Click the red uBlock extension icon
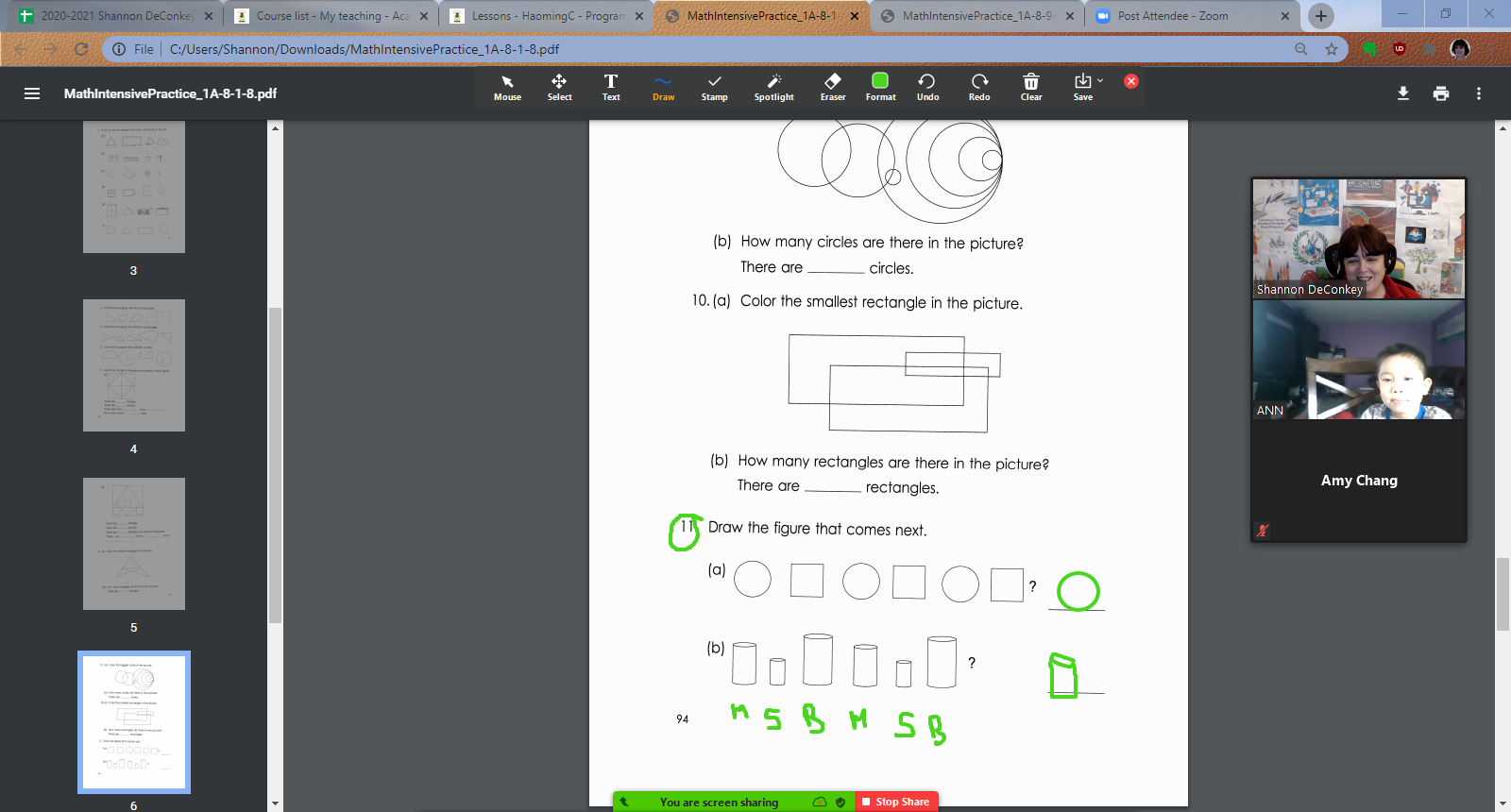This screenshot has width=1511, height=812. pos(1400,49)
